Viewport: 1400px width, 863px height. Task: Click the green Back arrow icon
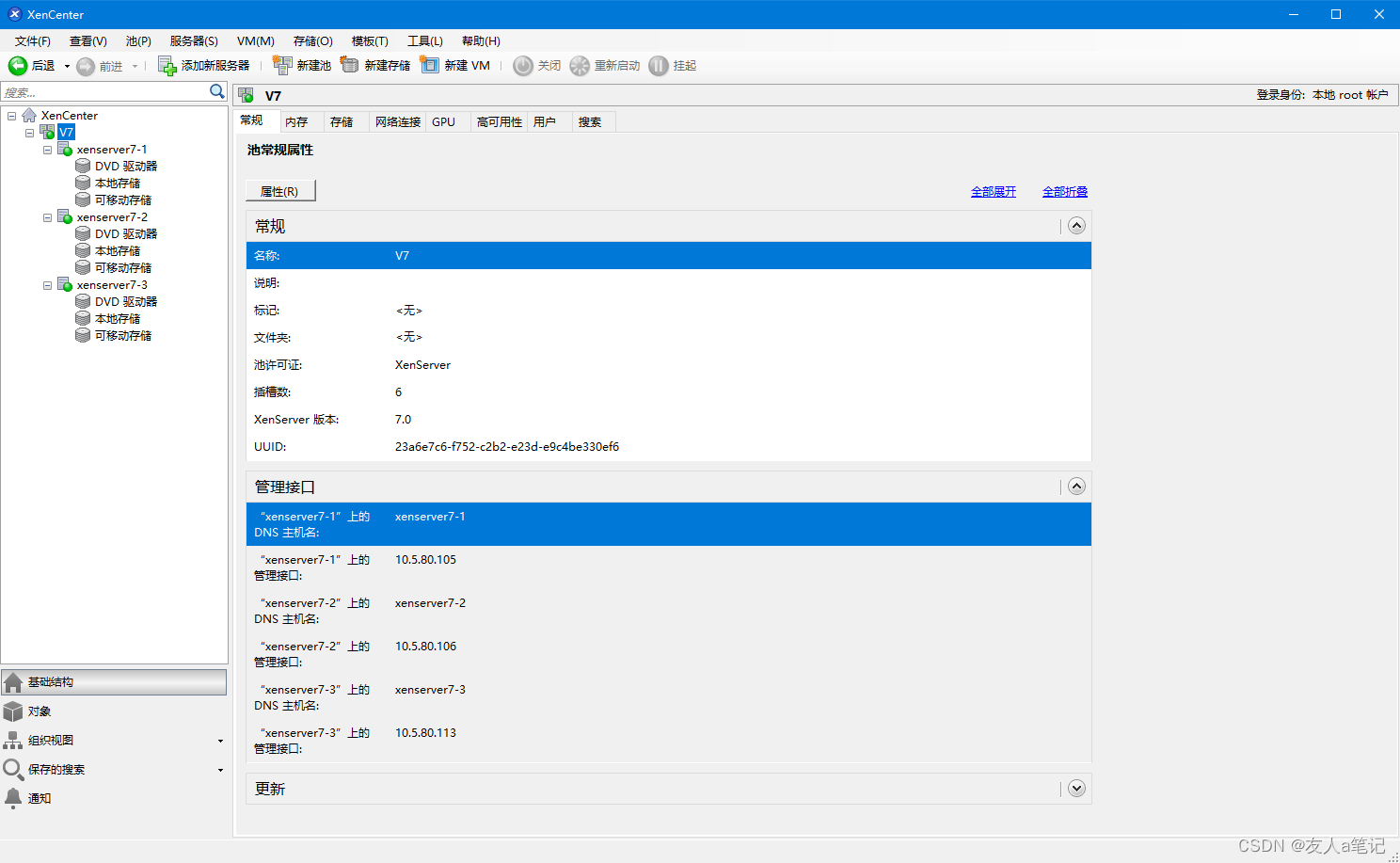18,65
